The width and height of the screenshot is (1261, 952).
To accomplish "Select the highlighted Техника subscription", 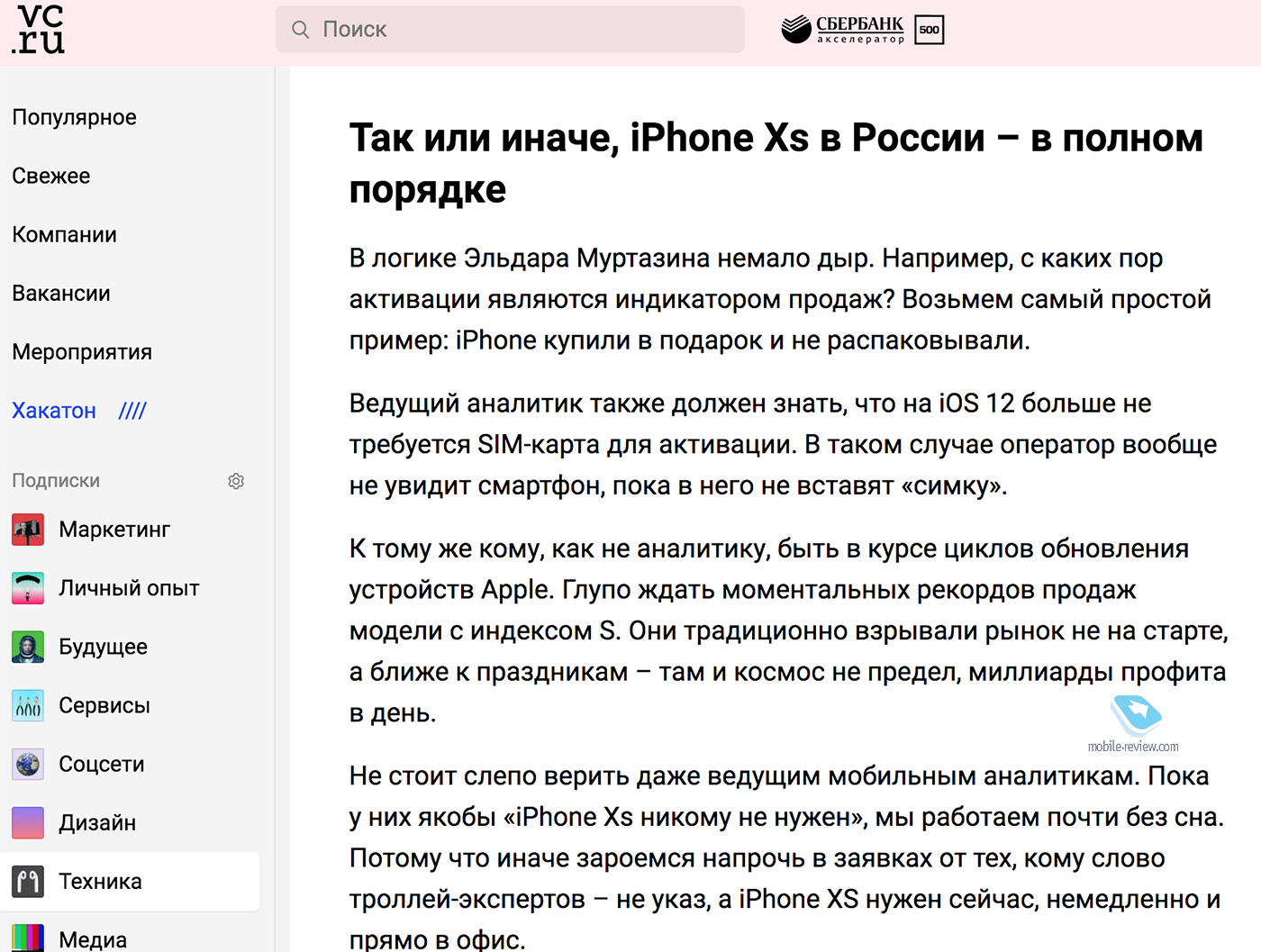I will coord(130,881).
